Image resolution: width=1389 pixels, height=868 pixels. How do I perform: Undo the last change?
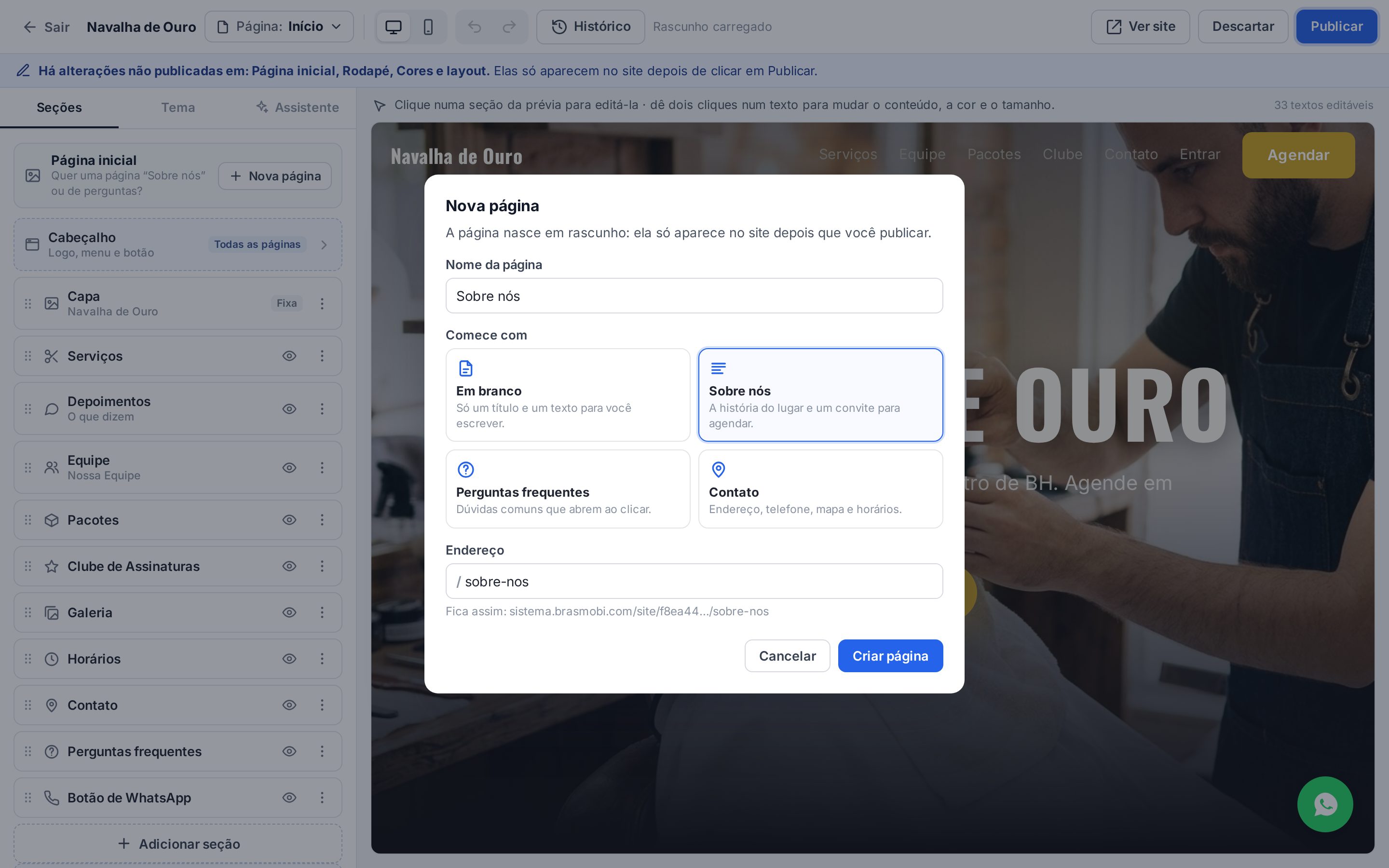coord(474,27)
